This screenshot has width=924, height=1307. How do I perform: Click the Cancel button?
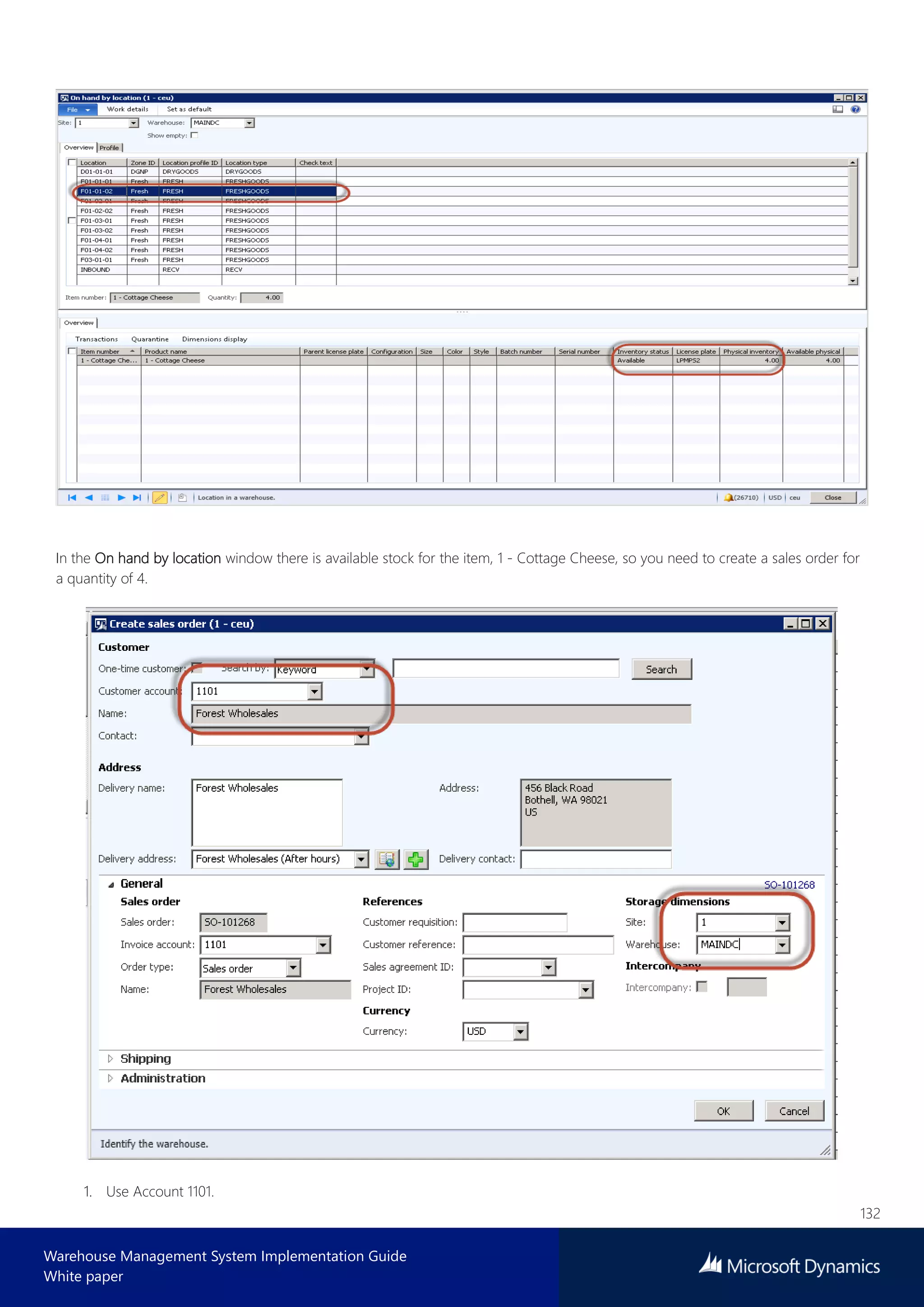[794, 1111]
